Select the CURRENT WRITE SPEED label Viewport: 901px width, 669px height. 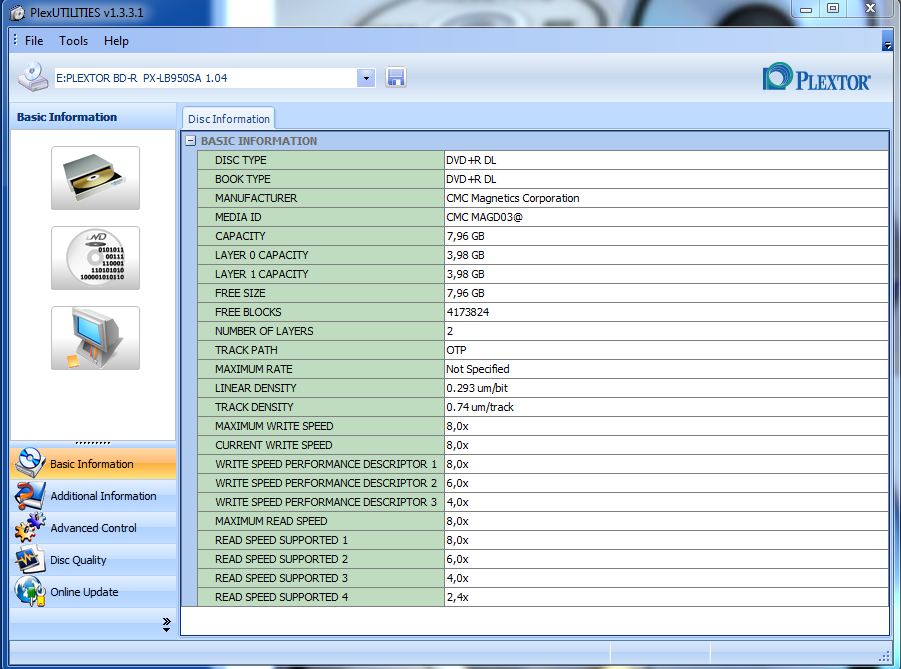tap(274, 445)
